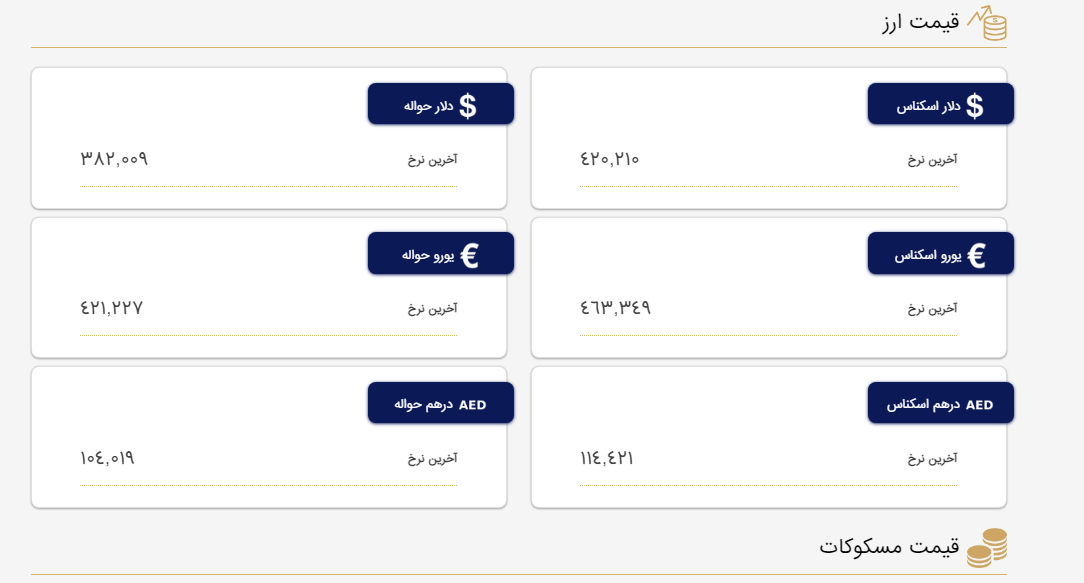The height and width of the screenshot is (583, 1084).
Task: Select the دلار اسکناس label text
Action: tap(929, 105)
